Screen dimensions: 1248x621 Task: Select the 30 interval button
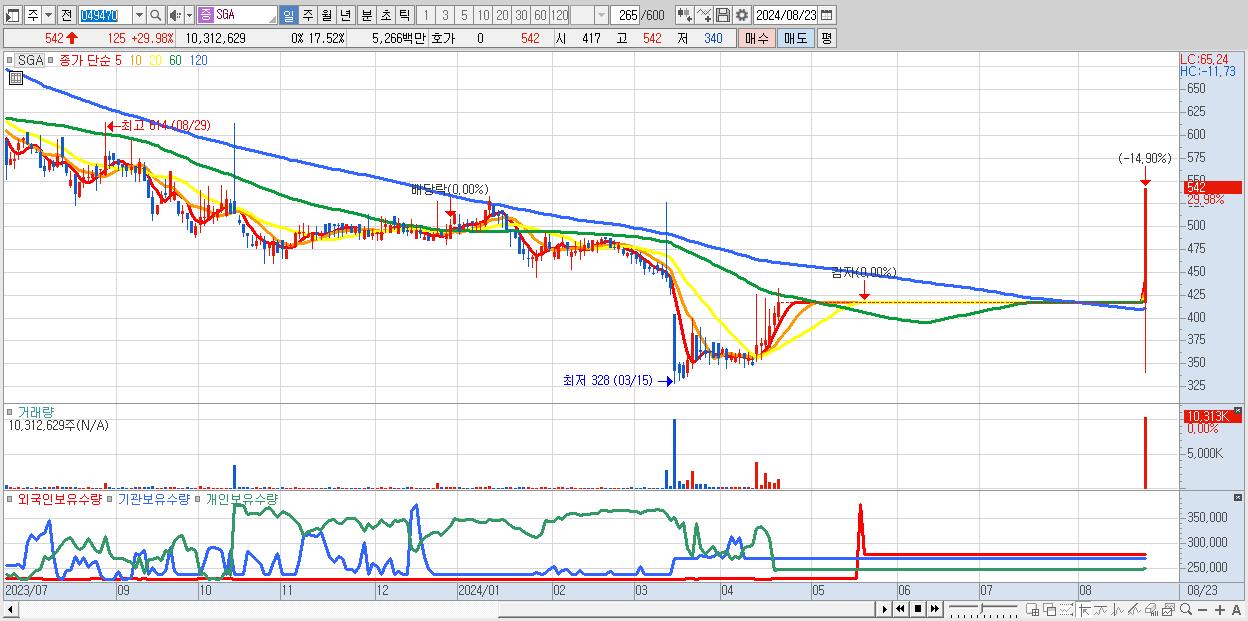point(521,15)
